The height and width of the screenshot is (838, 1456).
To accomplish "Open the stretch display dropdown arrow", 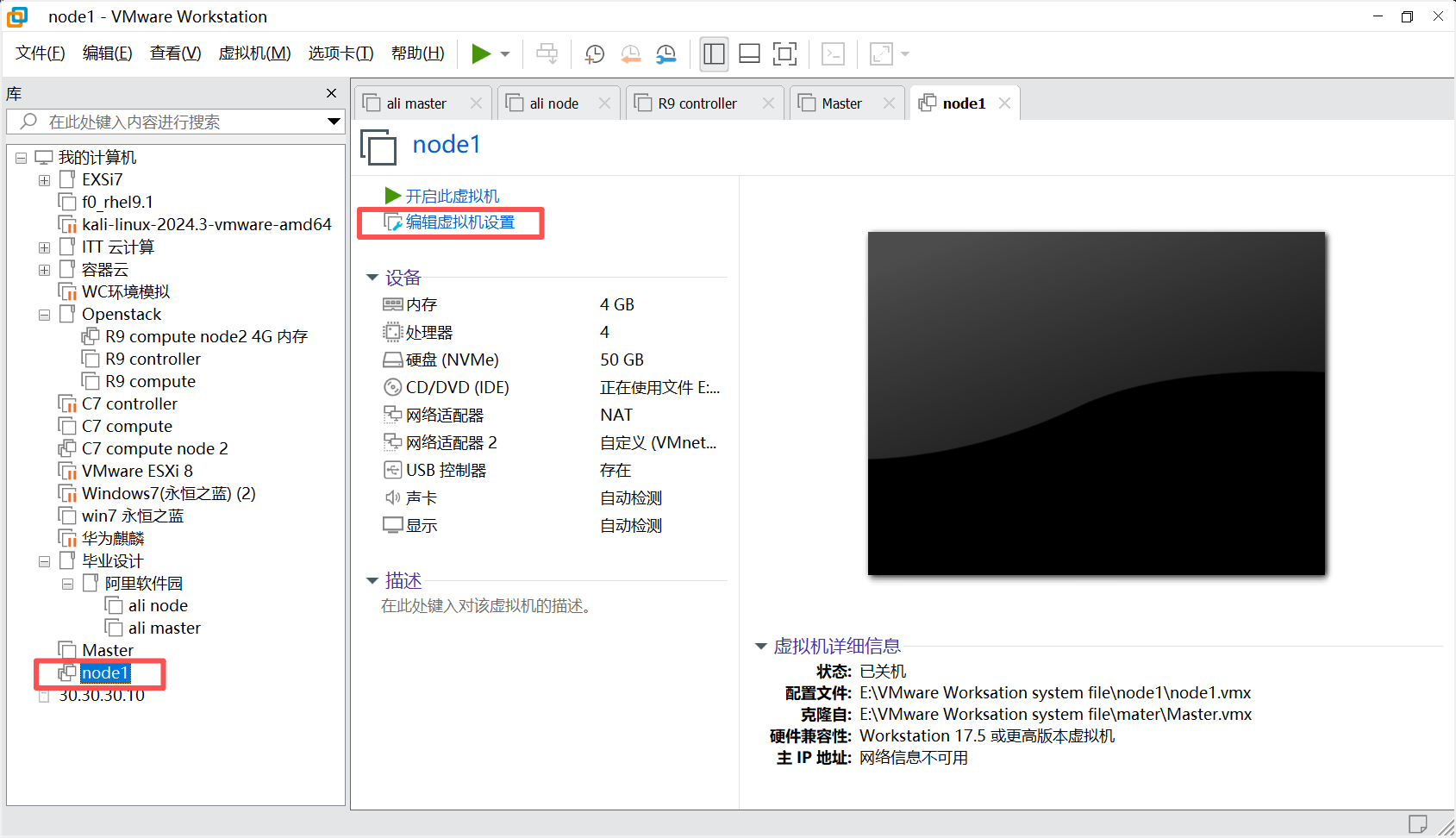I will [905, 54].
